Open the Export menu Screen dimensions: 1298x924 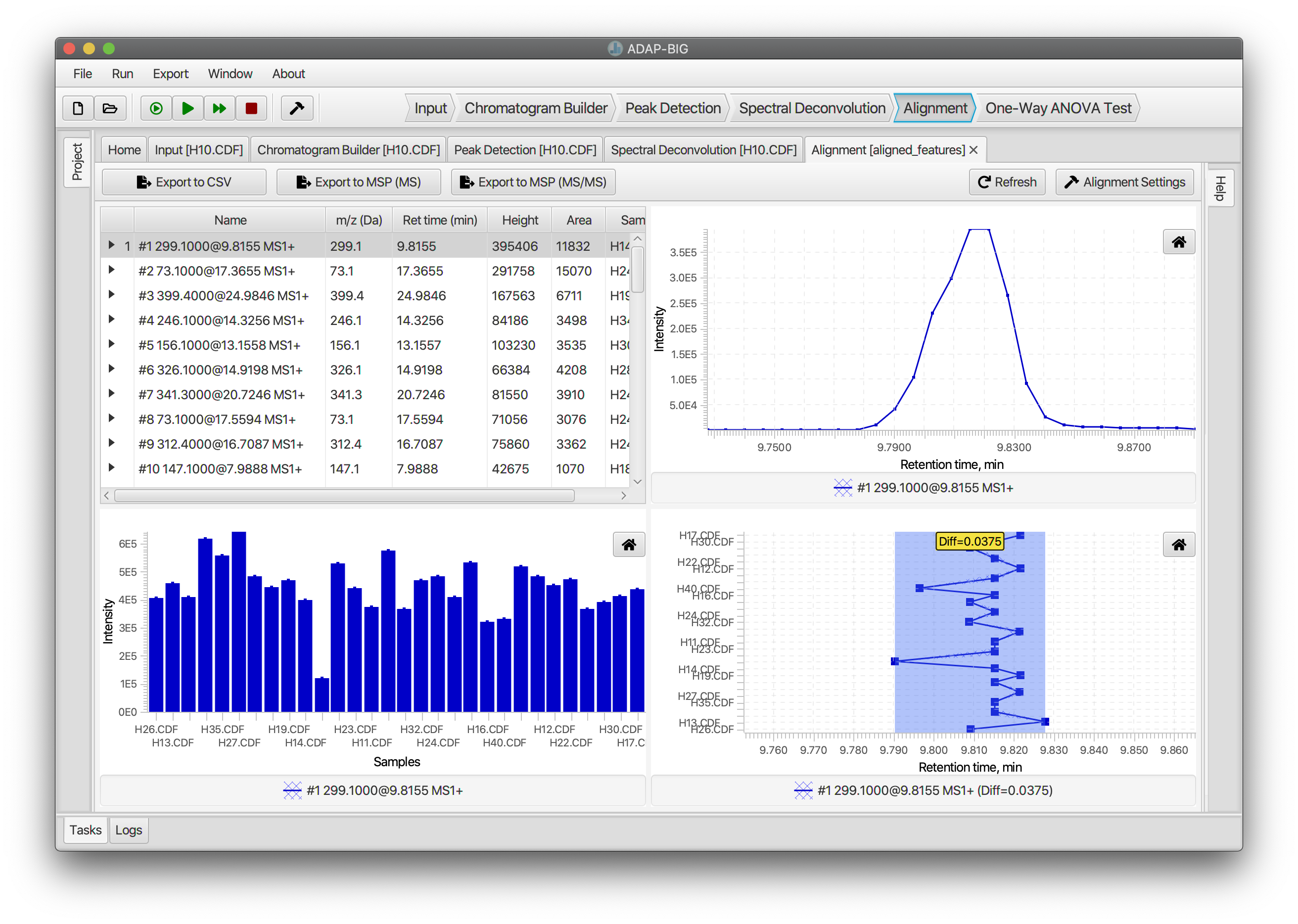pos(170,74)
